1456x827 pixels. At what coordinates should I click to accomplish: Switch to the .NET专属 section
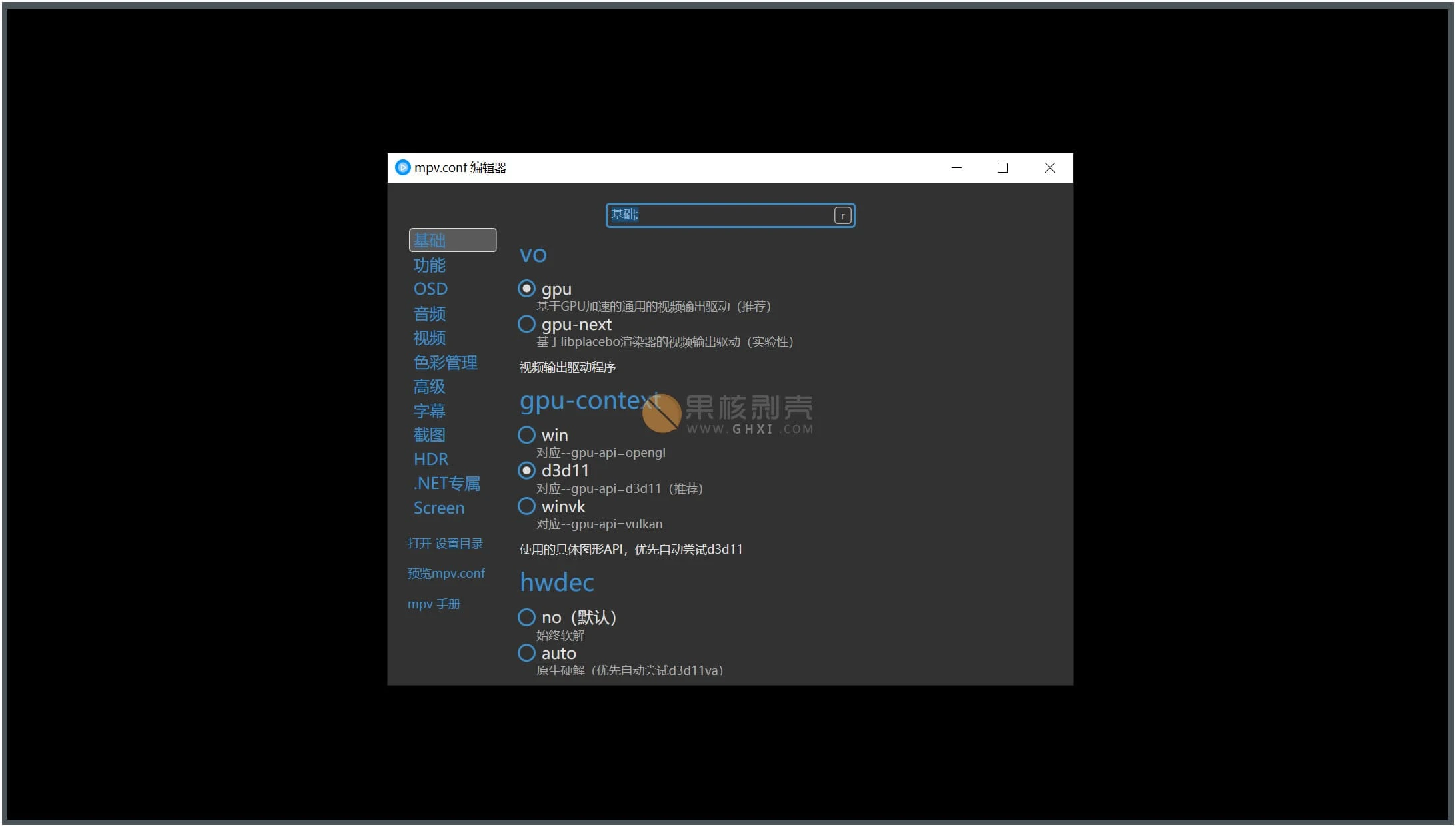click(x=447, y=483)
